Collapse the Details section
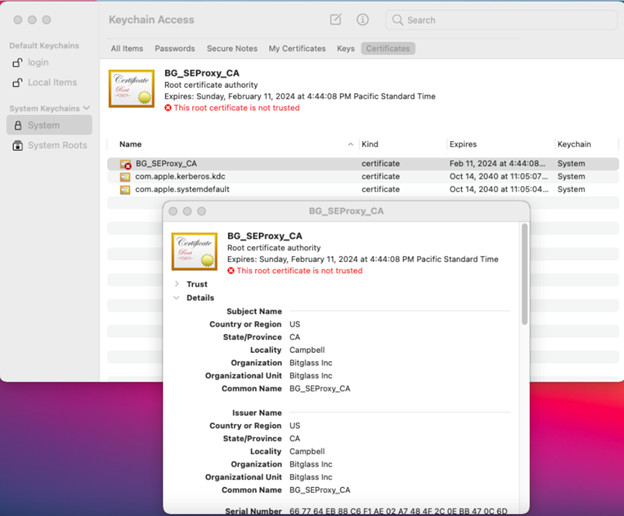The image size is (624, 516). (x=177, y=298)
